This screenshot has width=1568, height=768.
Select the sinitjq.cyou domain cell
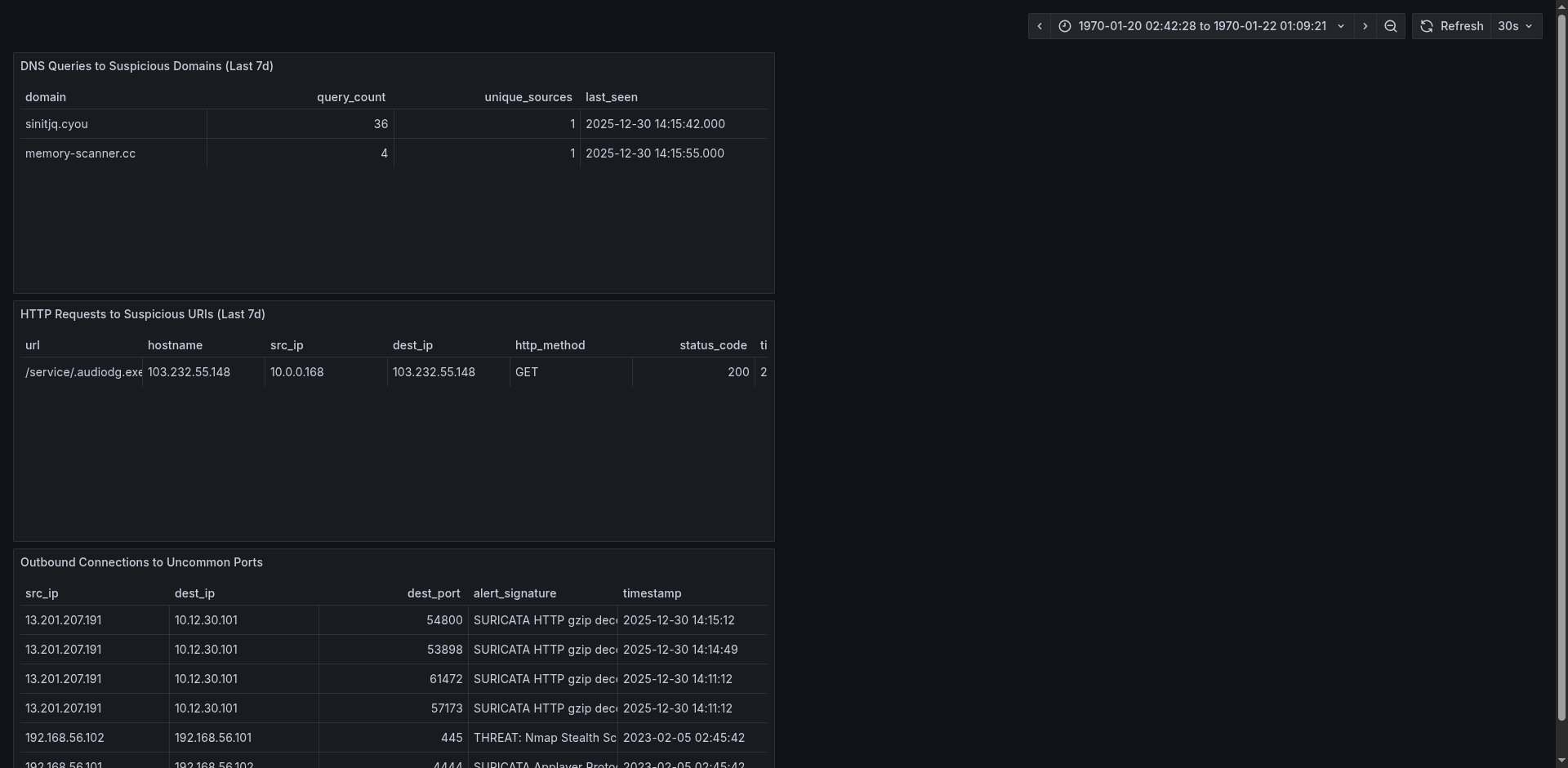coord(114,124)
